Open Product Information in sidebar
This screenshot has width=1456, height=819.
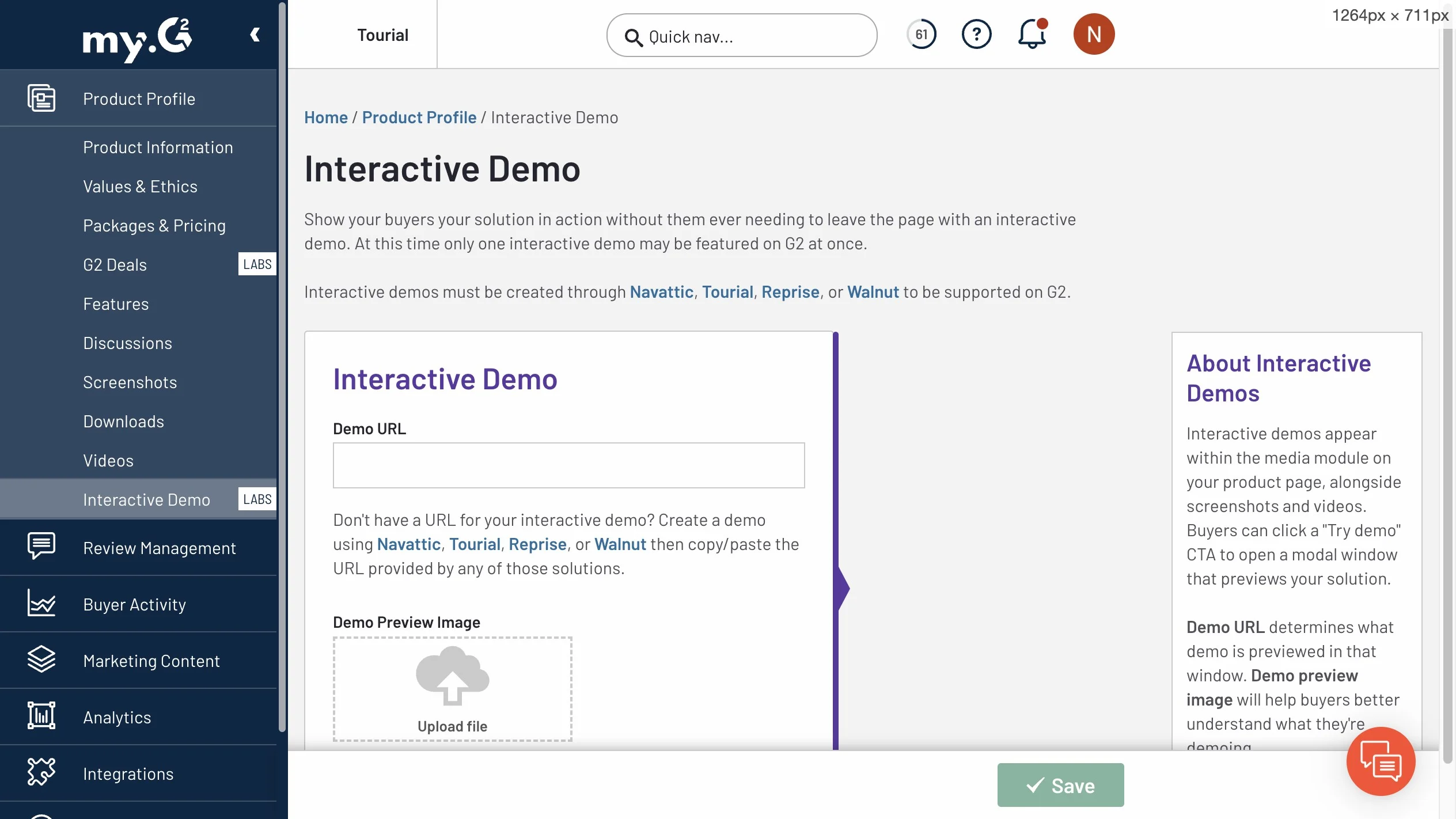[x=158, y=147]
